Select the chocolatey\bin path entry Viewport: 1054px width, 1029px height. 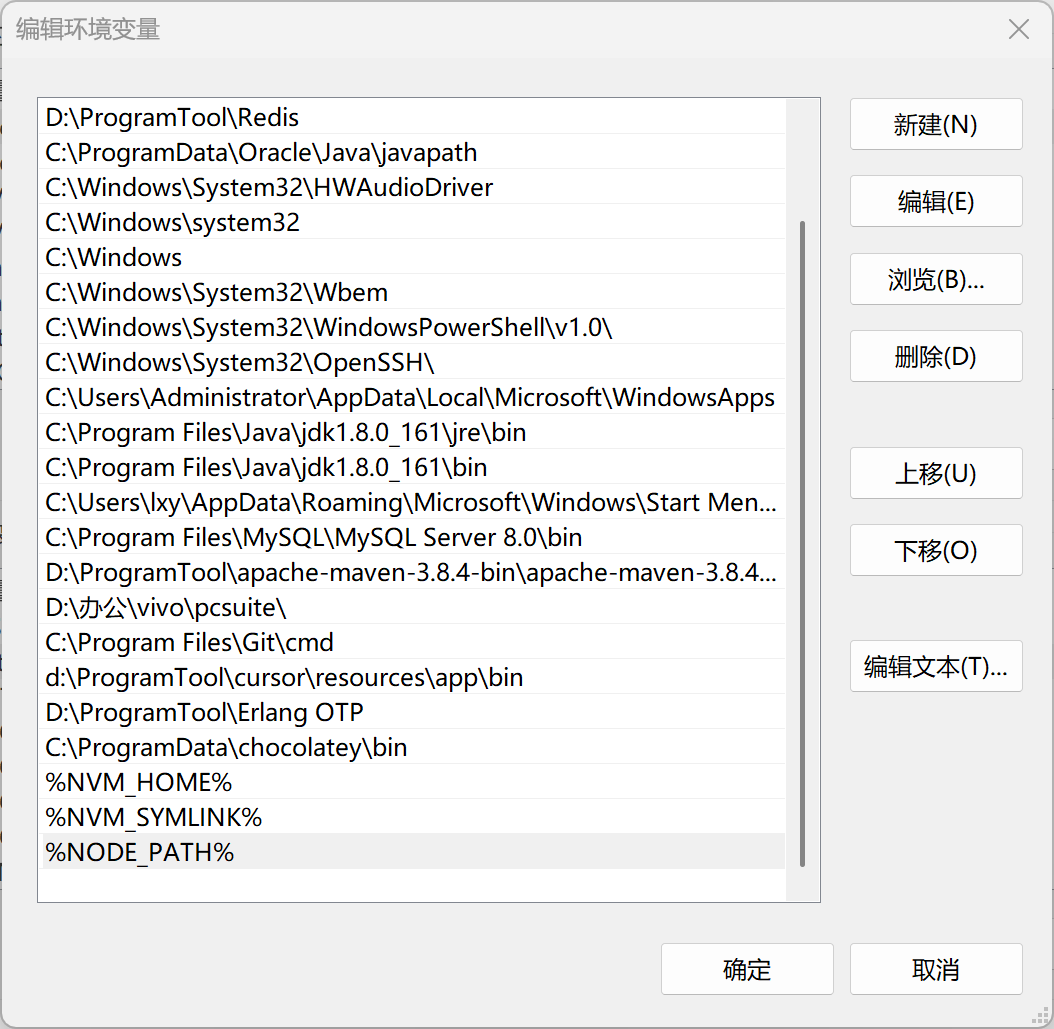(x=413, y=747)
